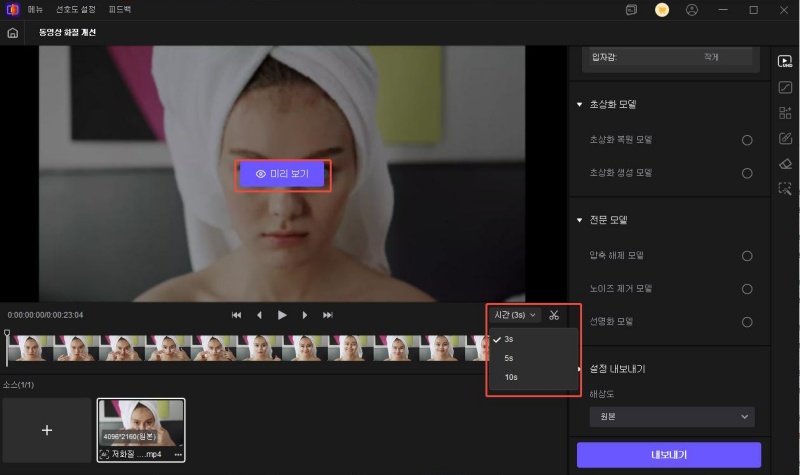Open the user account profile icon
800x475 pixels.
point(691,10)
